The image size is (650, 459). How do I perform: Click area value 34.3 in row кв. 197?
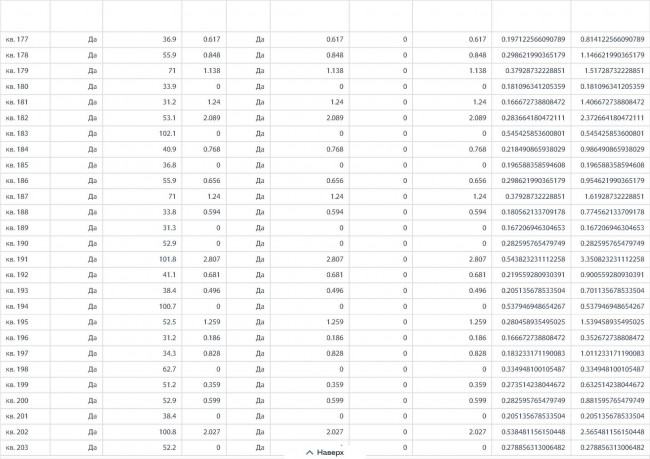(x=169, y=353)
